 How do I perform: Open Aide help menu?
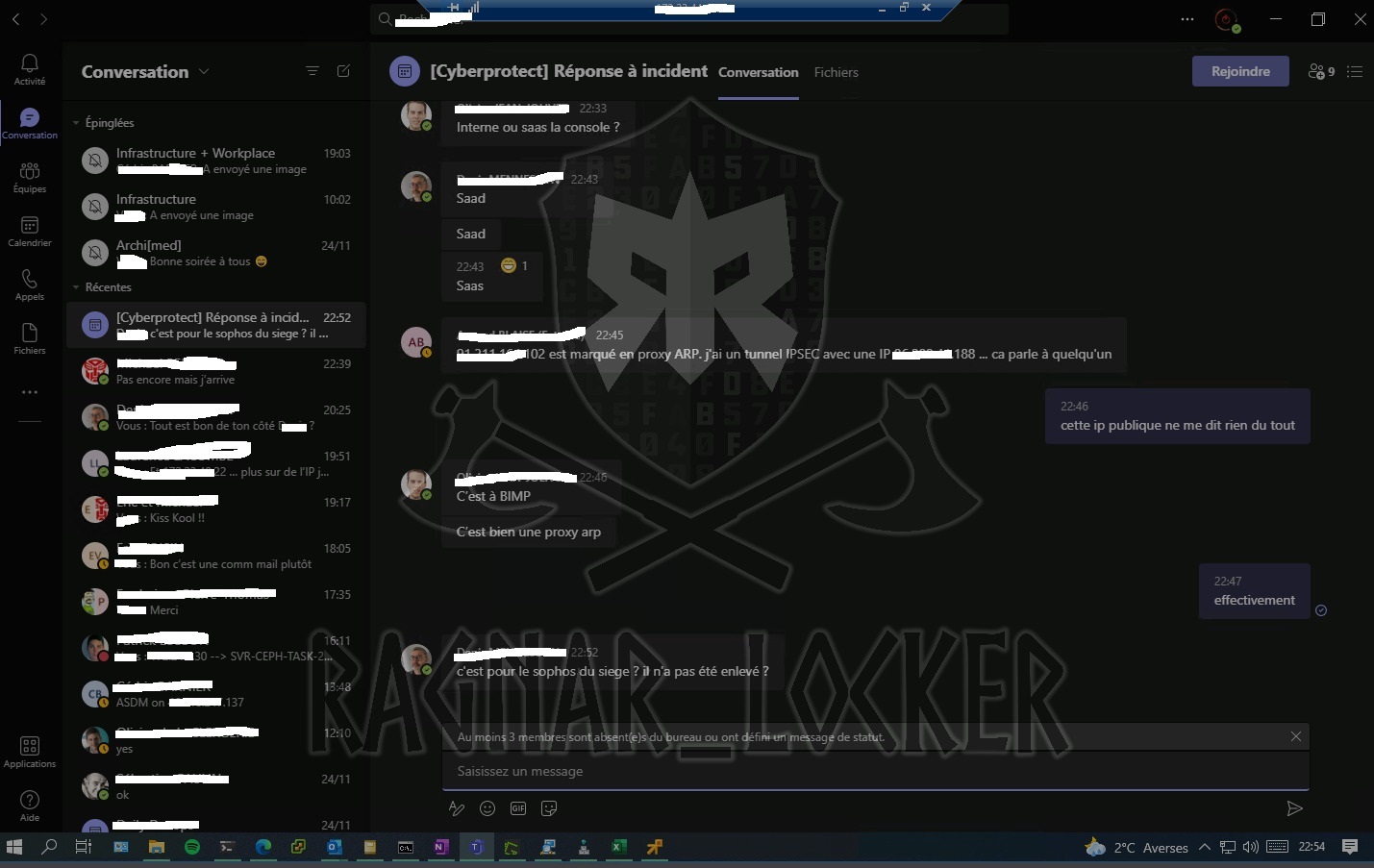pos(30,806)
